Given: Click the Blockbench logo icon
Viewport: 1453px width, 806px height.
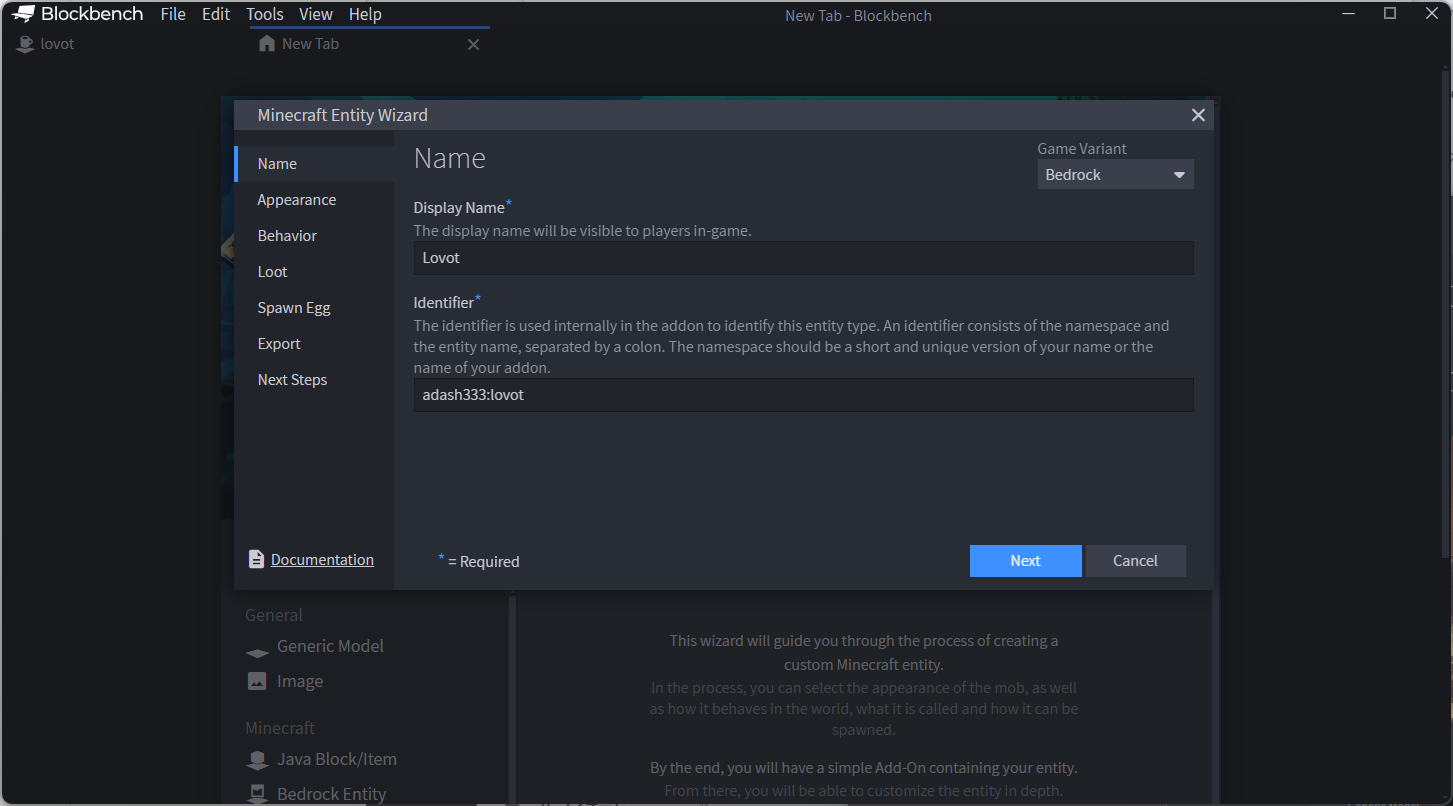Looking at the screenshot, I should click(24, 14).
